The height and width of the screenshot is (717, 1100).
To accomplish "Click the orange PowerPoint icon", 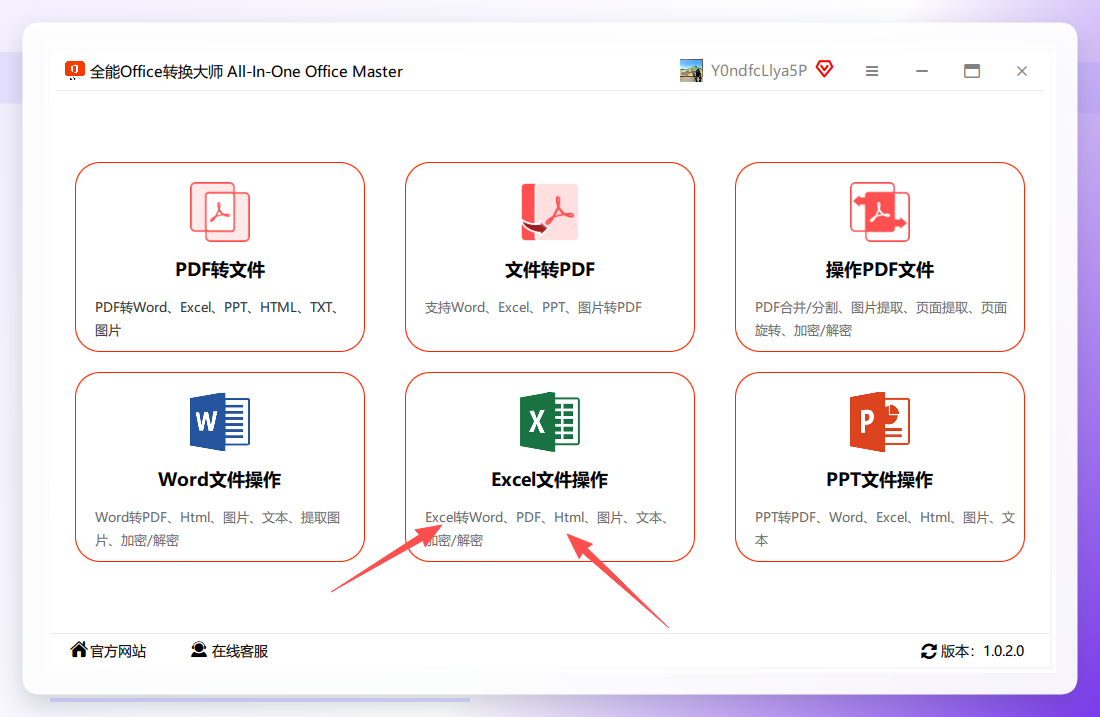I will click(880, 422).
